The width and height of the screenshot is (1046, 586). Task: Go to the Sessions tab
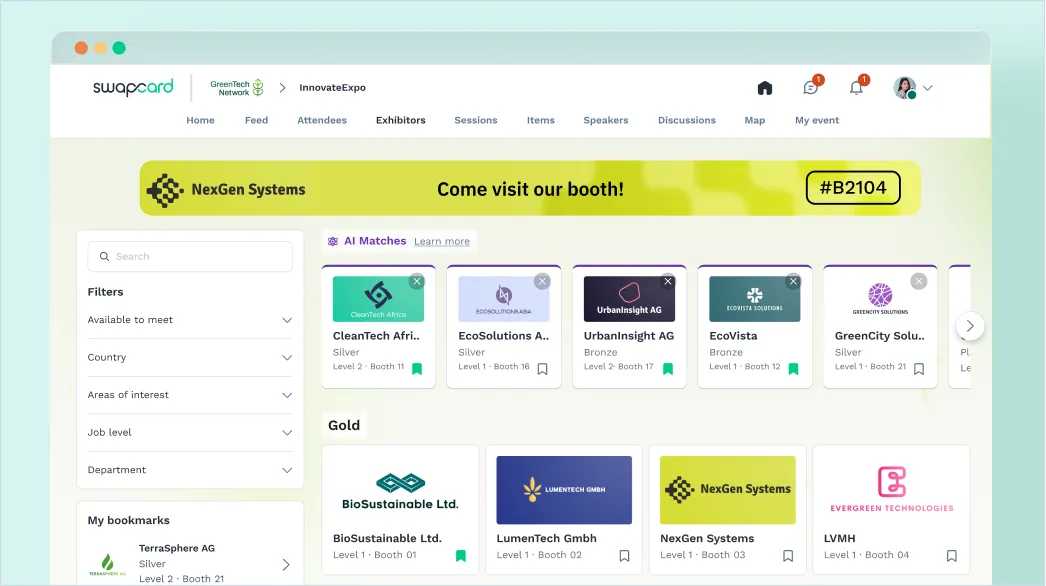pos(476,120)
